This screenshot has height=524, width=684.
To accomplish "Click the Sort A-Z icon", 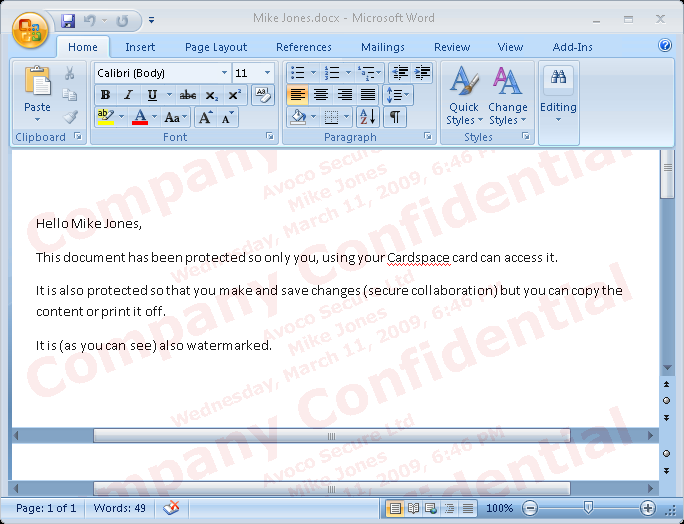I will [367, 118].
